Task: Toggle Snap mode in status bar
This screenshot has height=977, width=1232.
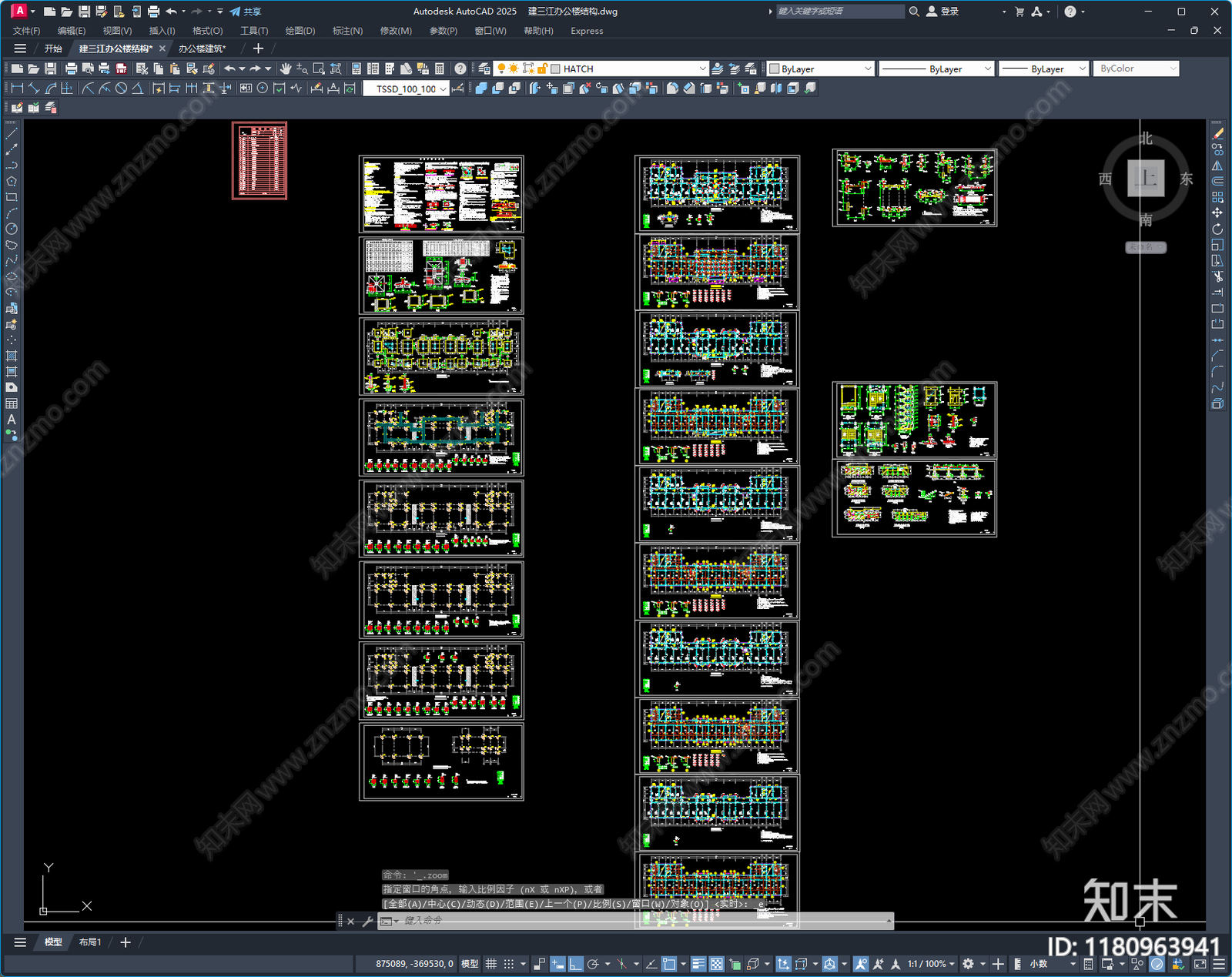Action: click(x=508, y=964)
